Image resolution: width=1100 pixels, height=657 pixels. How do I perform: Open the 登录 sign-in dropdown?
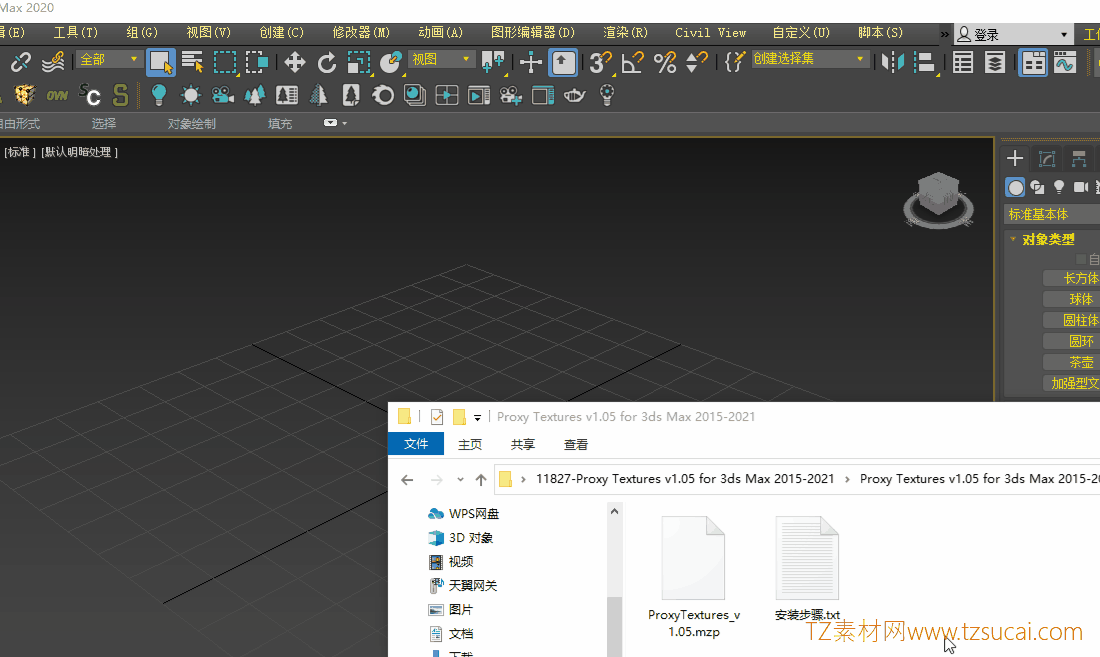coord(1014,34)
